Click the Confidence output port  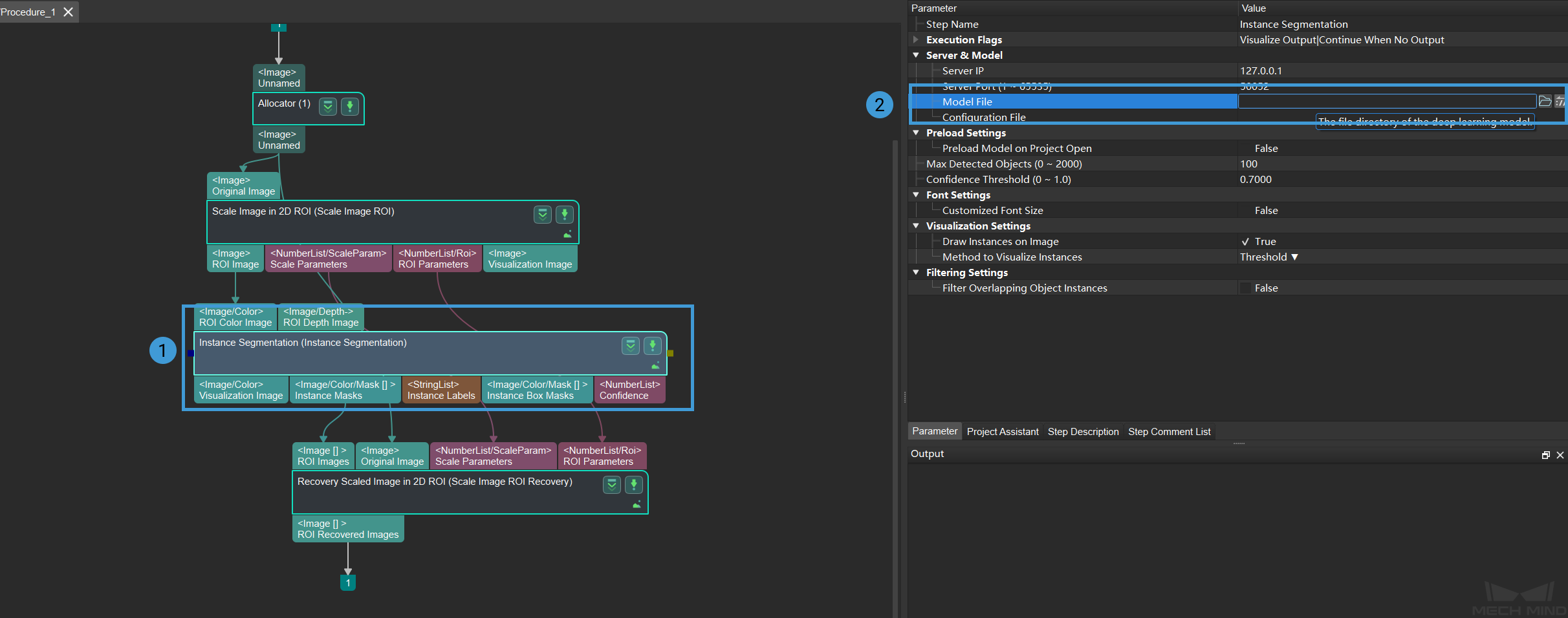(629, 390)
